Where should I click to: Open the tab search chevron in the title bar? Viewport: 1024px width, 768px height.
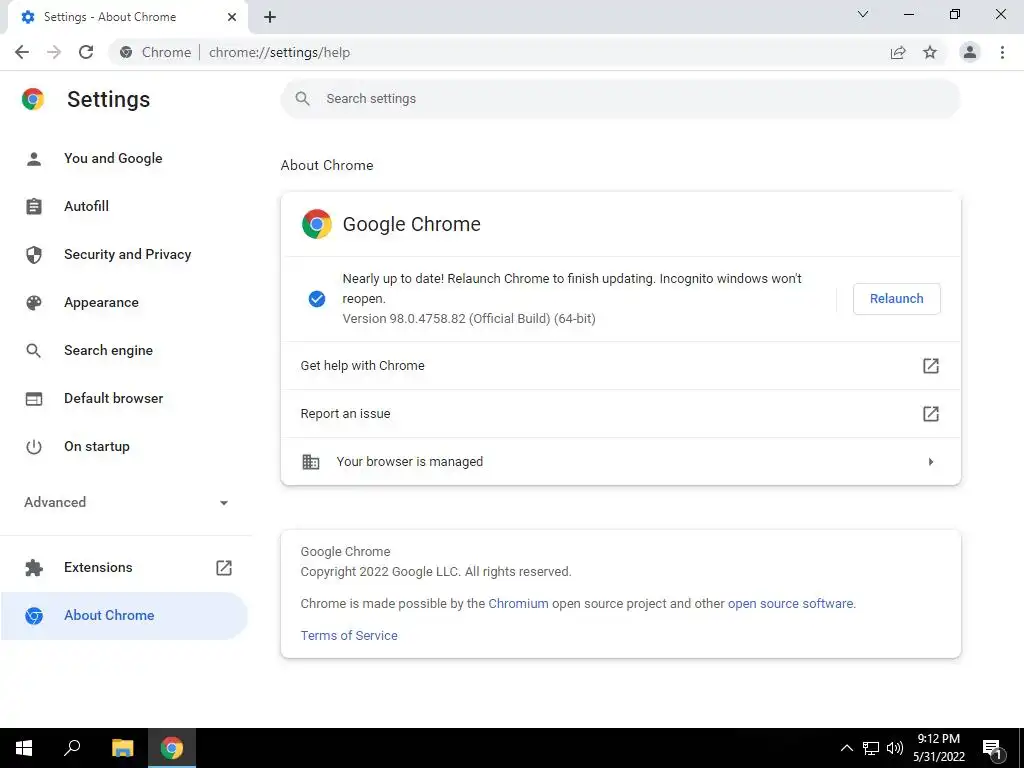[x=863, y=14]
